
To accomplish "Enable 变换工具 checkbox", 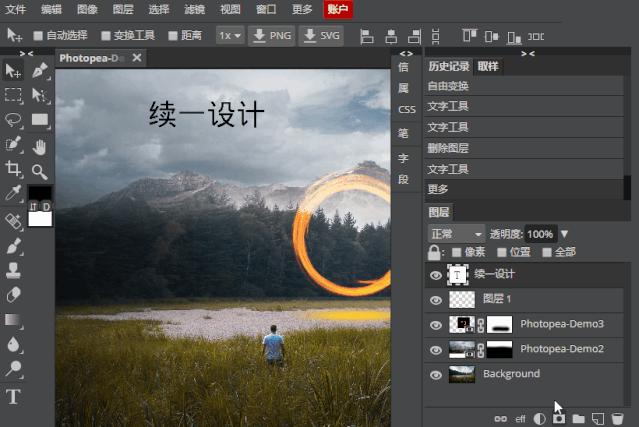I will (x=106, y=36).
